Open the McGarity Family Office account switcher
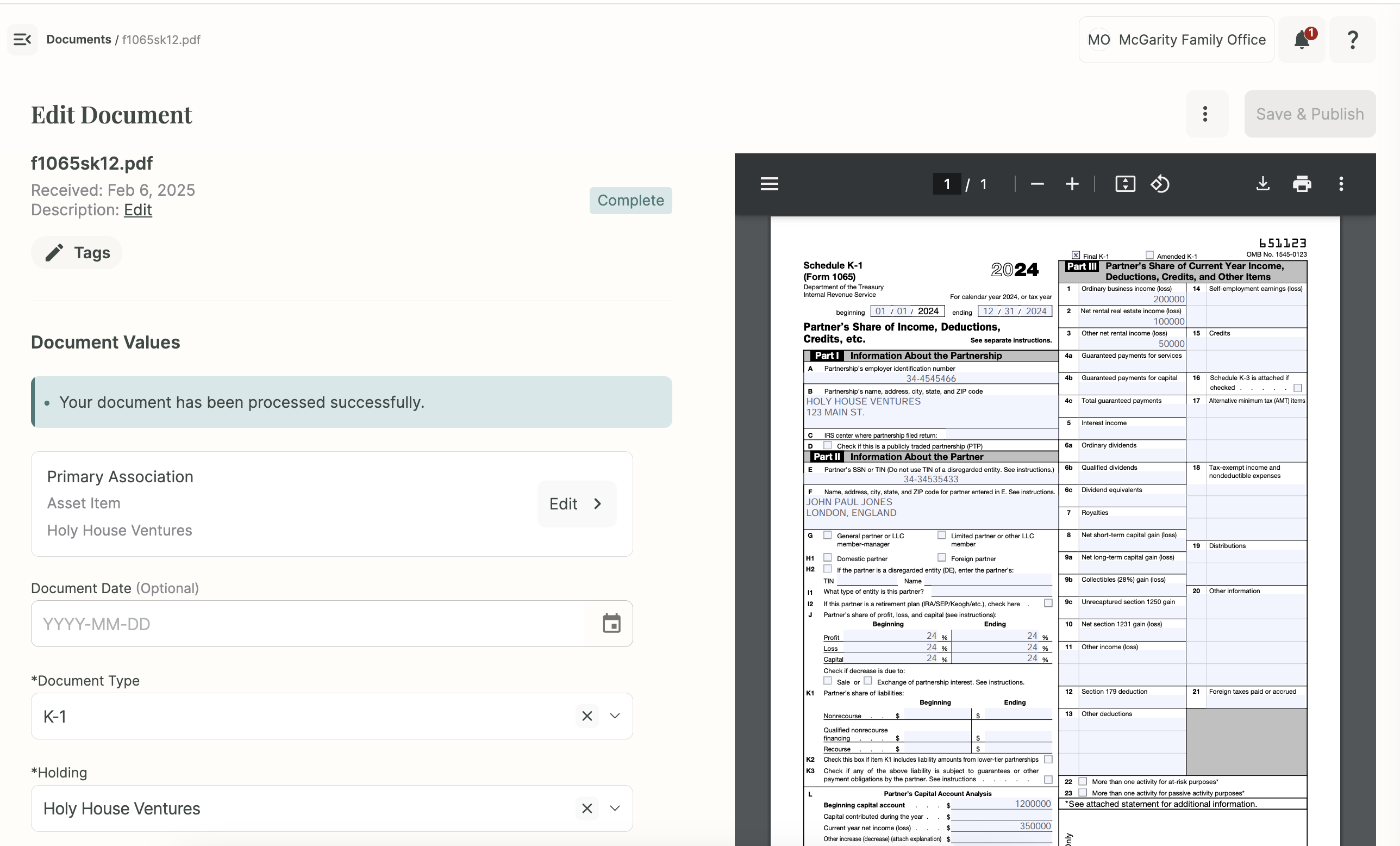Image resolution: width=1400 pixels, height=846 pixels. point(1176,39)
